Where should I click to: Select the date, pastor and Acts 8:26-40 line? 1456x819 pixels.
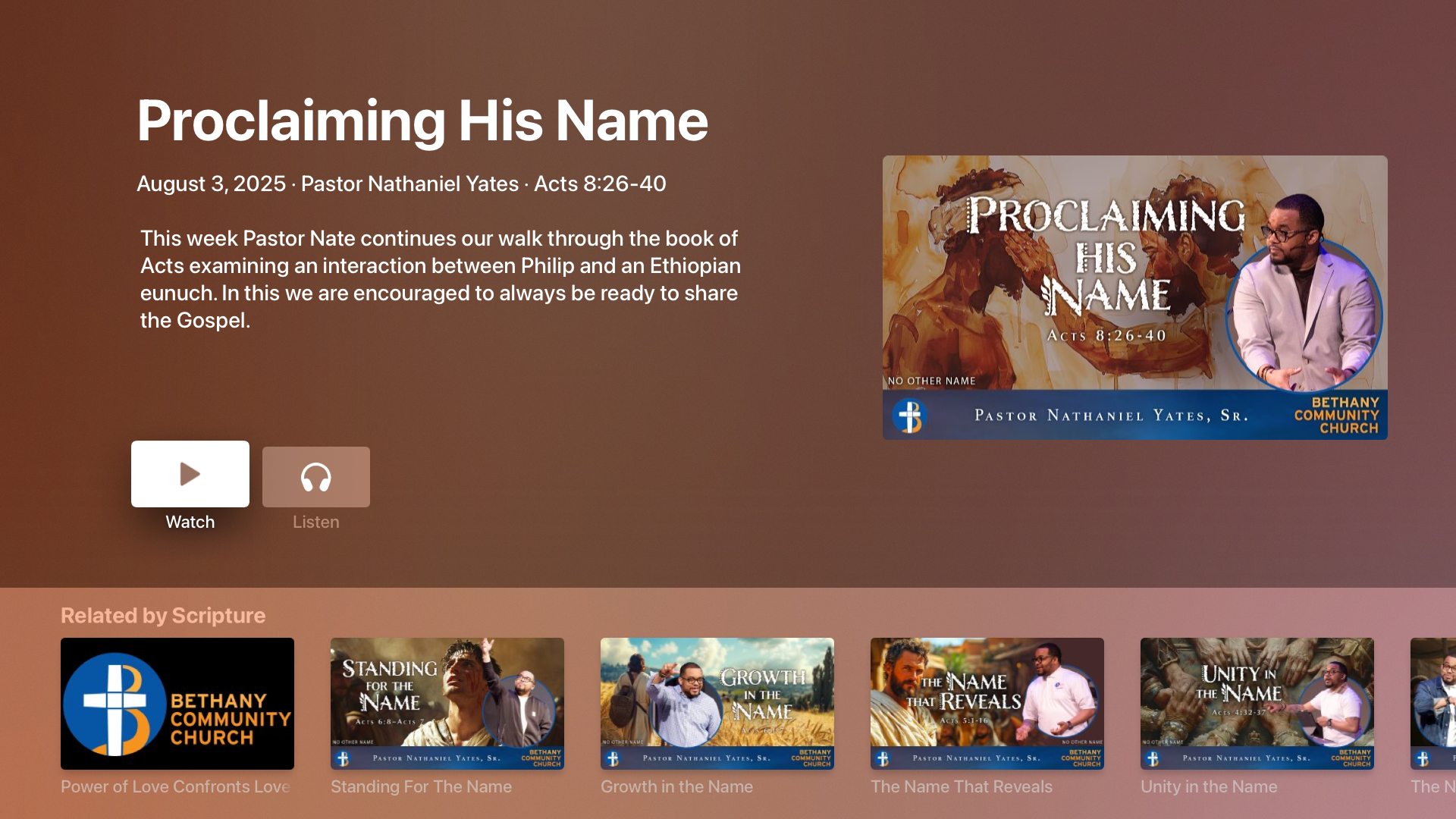tap(401, 184)
